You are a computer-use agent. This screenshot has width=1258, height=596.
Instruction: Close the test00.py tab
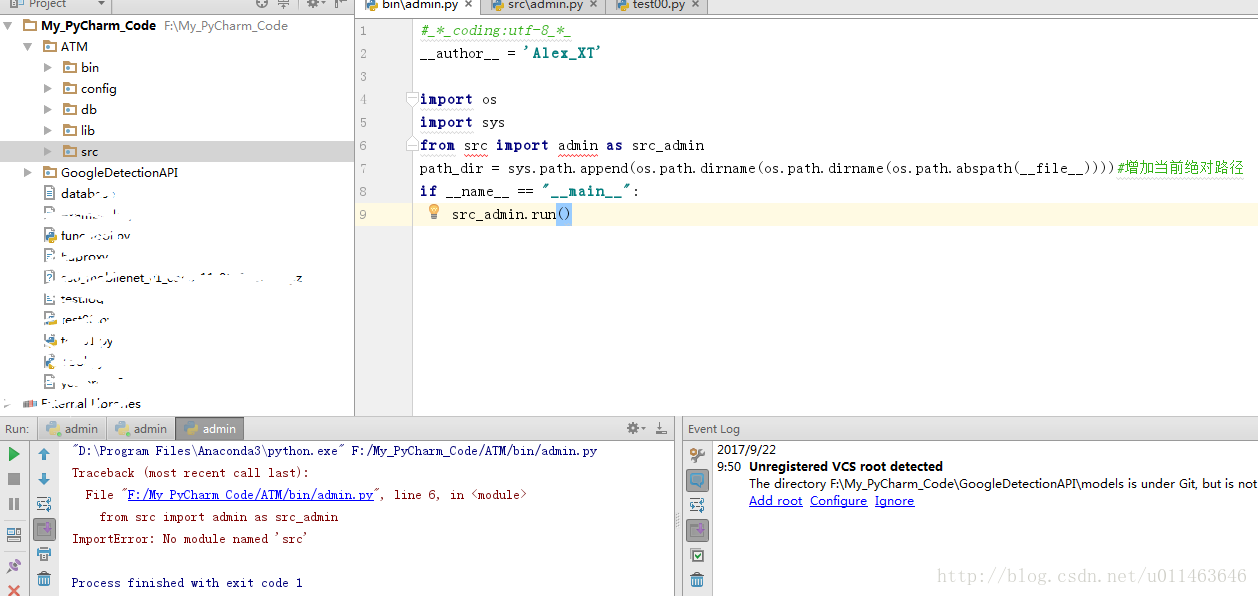tap(696, 5)
